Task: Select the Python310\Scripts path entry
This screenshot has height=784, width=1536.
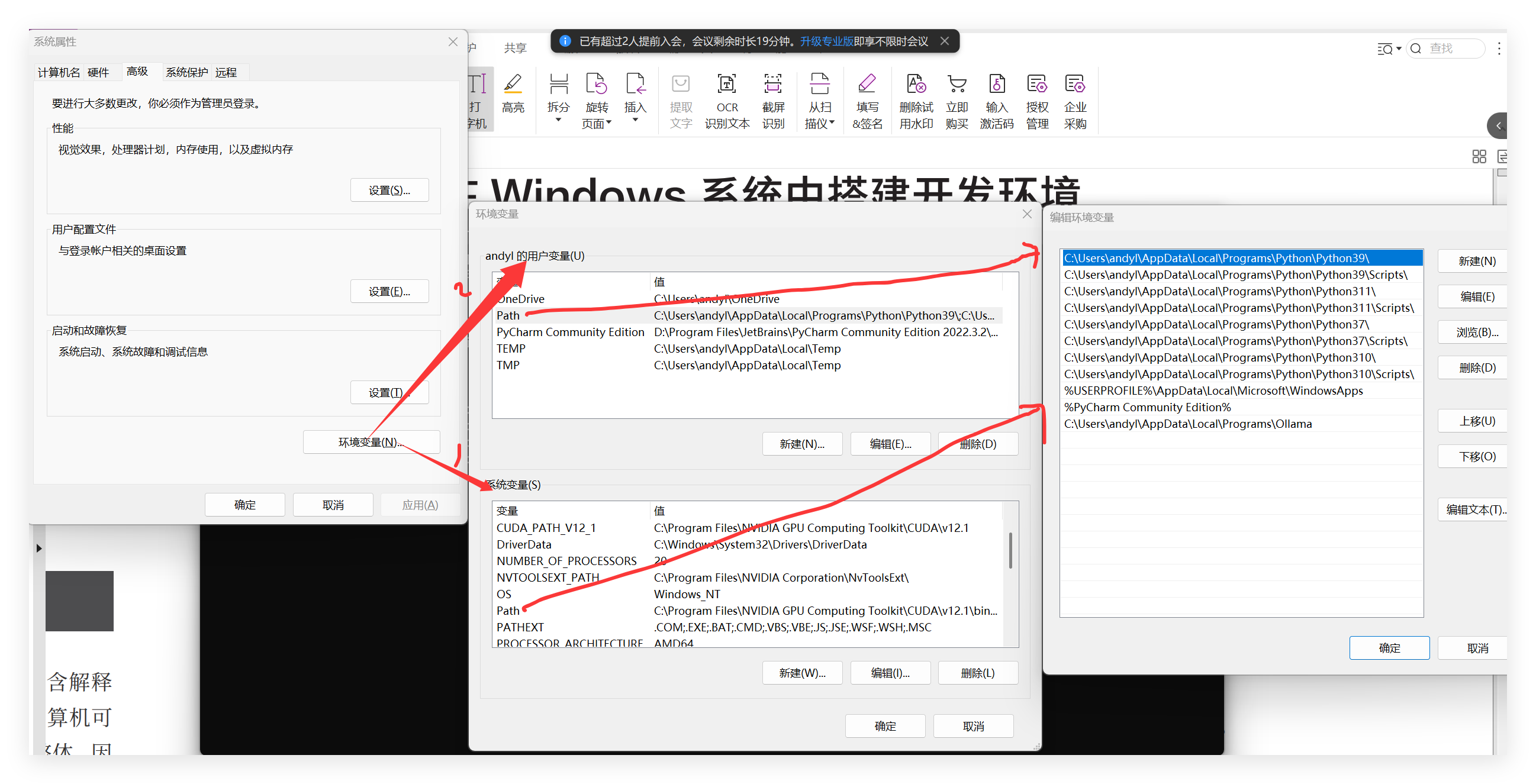Action: [x=1239, y=374]
